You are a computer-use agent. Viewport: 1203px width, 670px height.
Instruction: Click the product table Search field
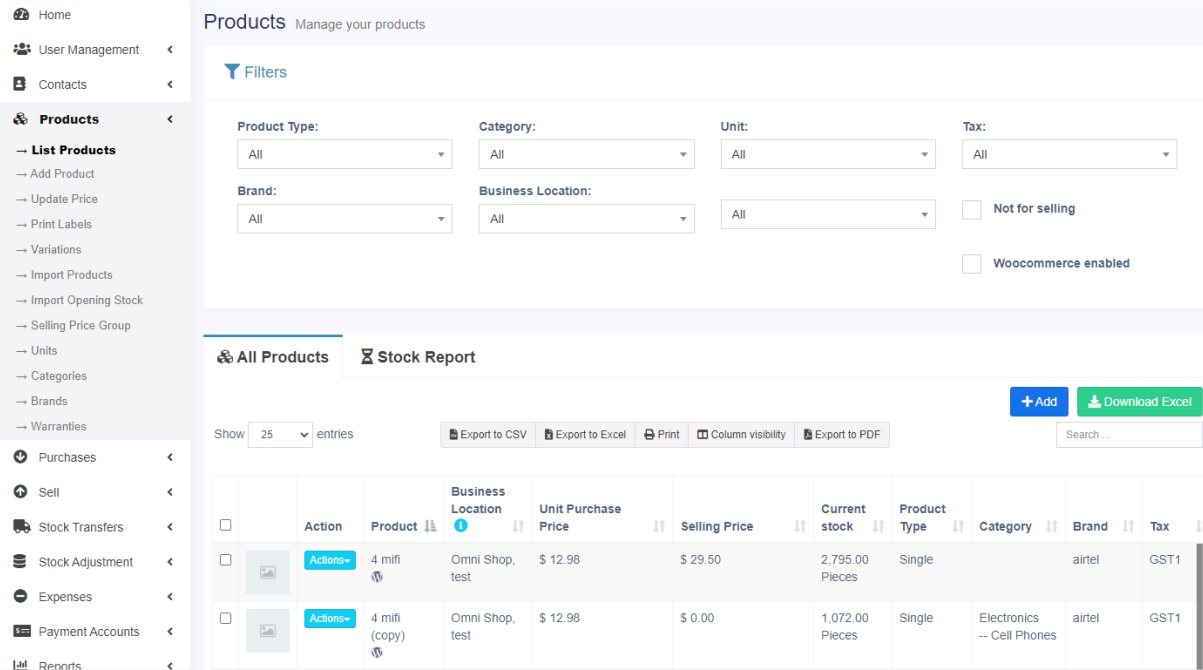click(x=1128, y=434)
